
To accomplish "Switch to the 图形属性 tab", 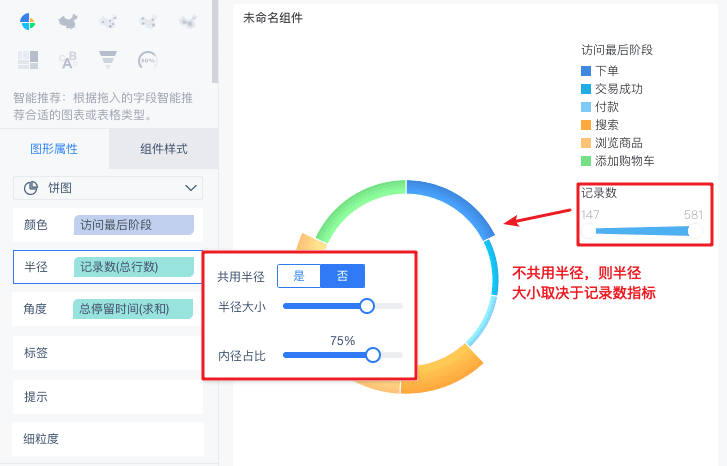I will [x=54, y=149].
